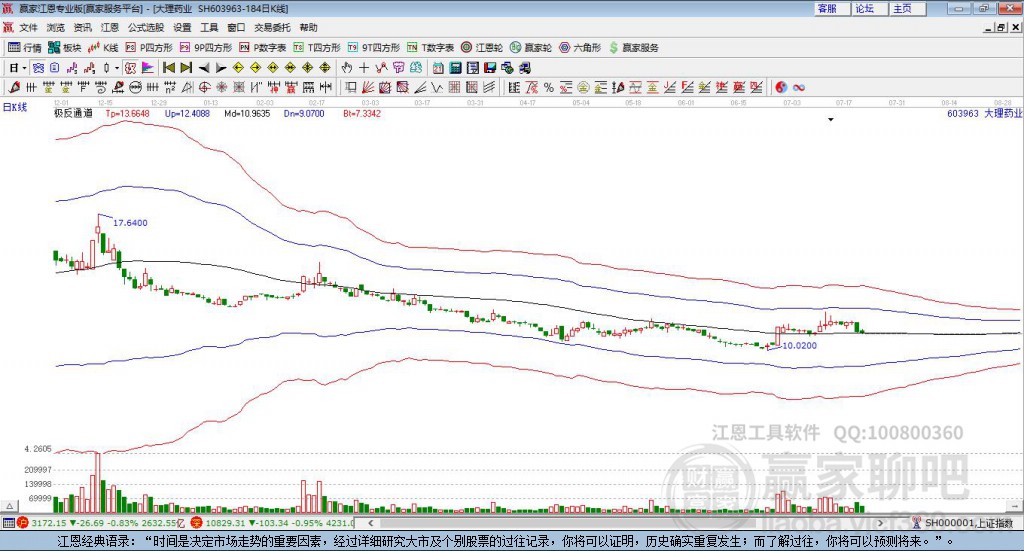Select the percent % line tool
Viewport: 1024px width, 551px height.
549,87
